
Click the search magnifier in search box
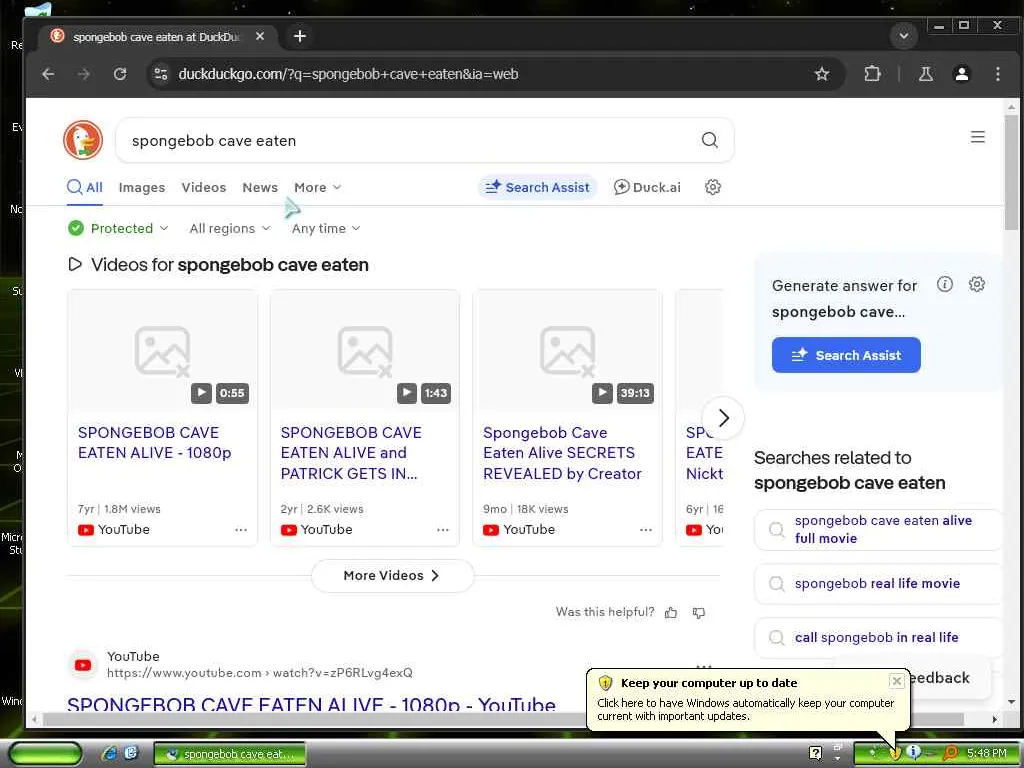click(x=709, y=140)
